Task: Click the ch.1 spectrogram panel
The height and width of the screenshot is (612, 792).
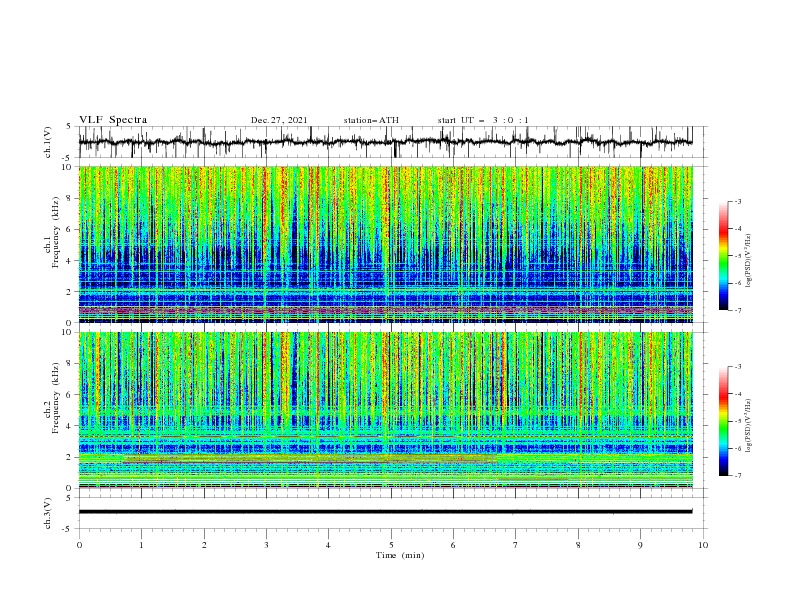Action: pos(385,244)
